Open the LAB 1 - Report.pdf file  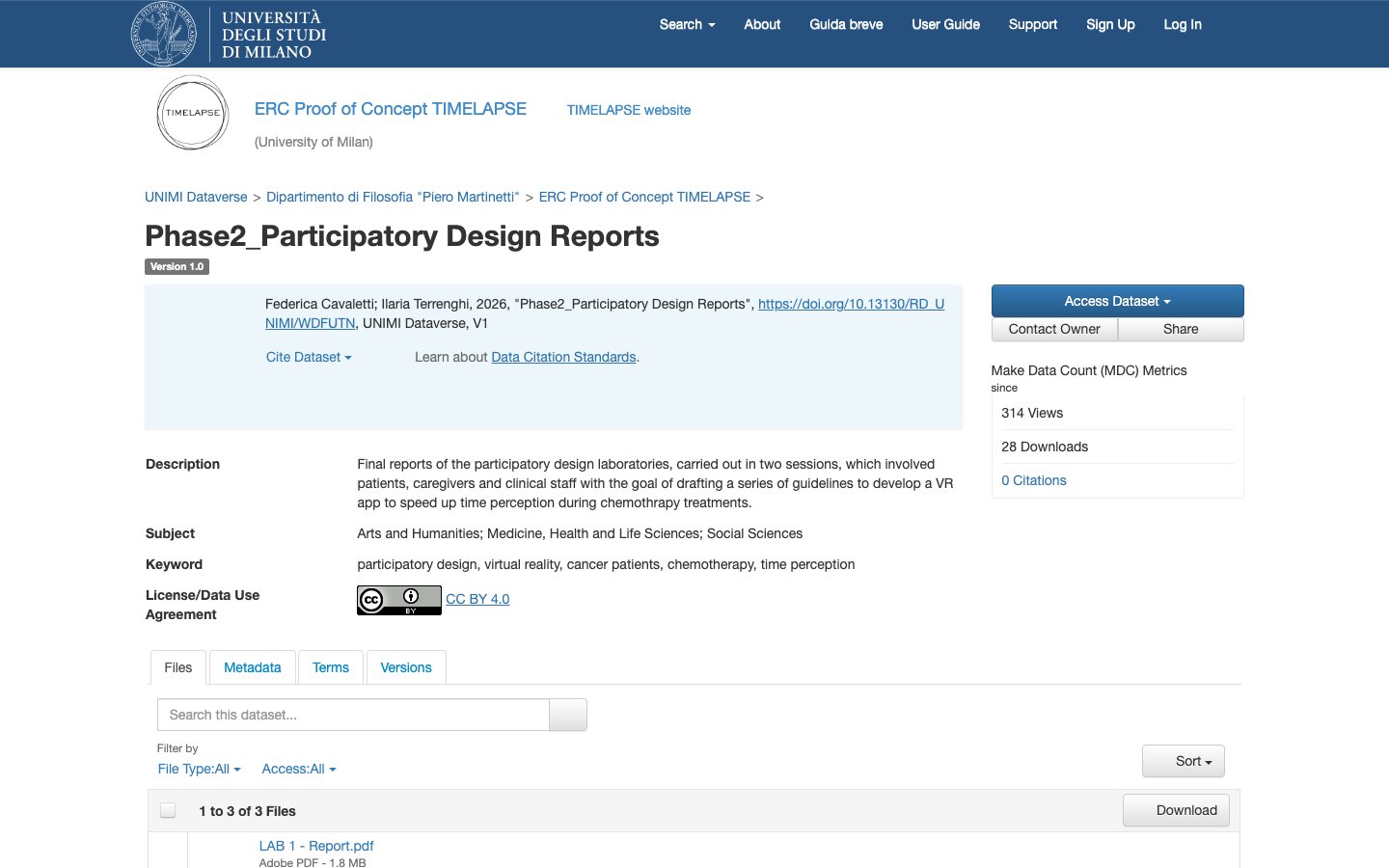point(316,846)
